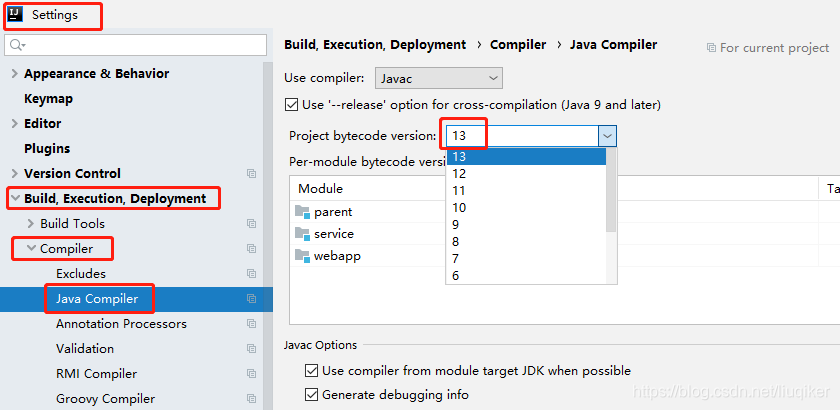Click the project-level icon beside Excludes
The image size is (840, 410).
[x=251, y=273]
